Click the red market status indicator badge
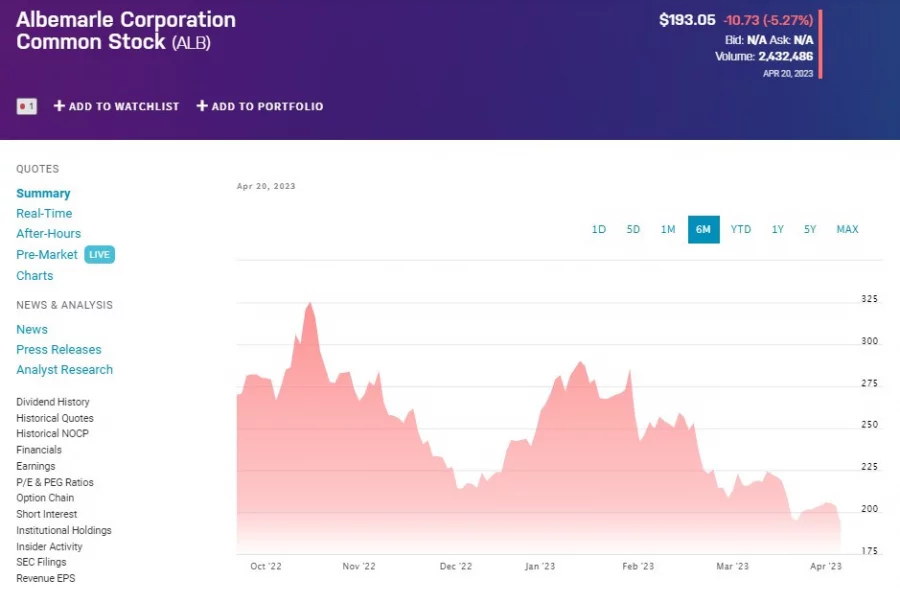 pyautogui.click(x=26, y=105)
